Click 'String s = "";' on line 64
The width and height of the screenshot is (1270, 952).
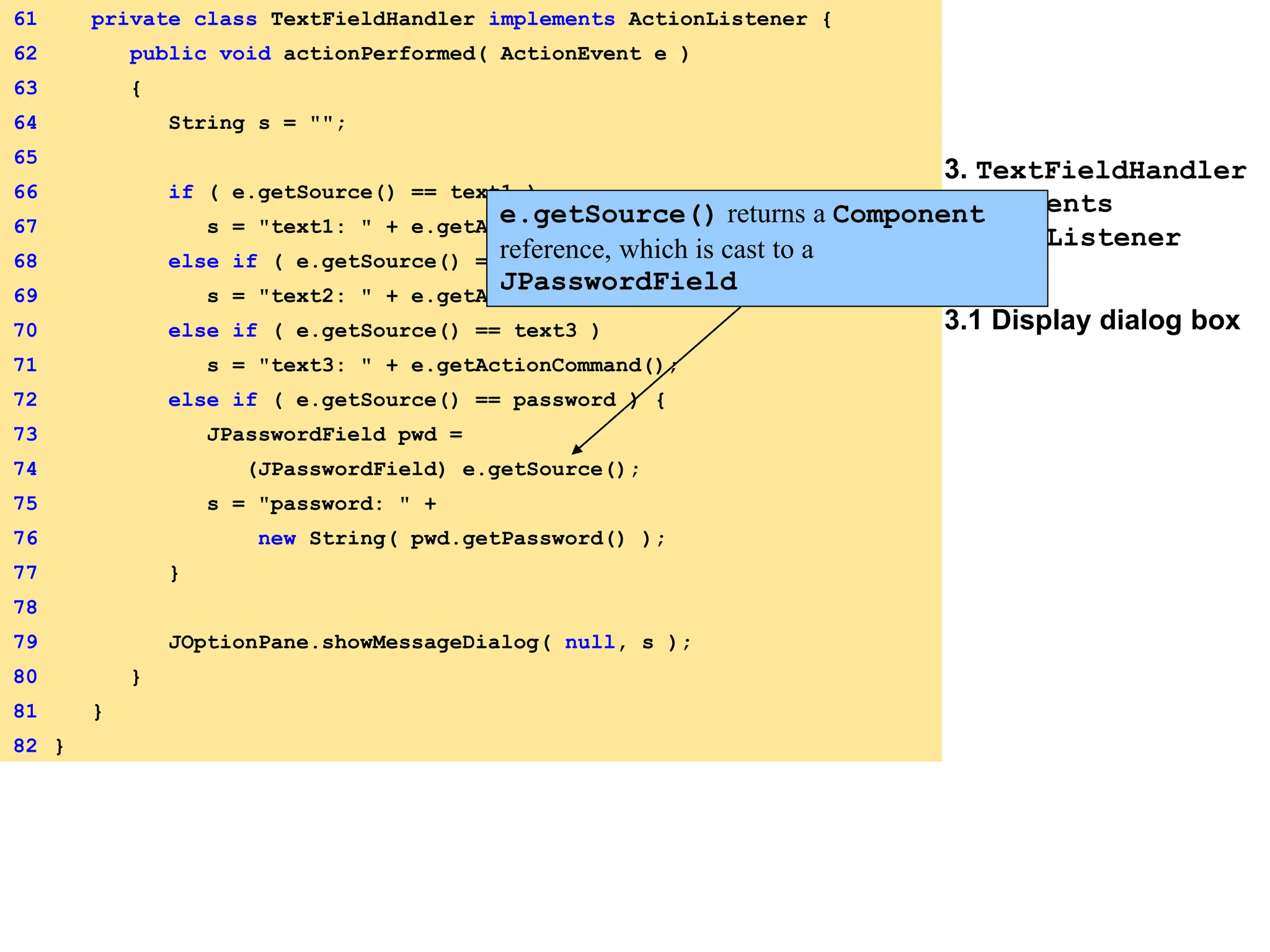[x=257, y=123]
